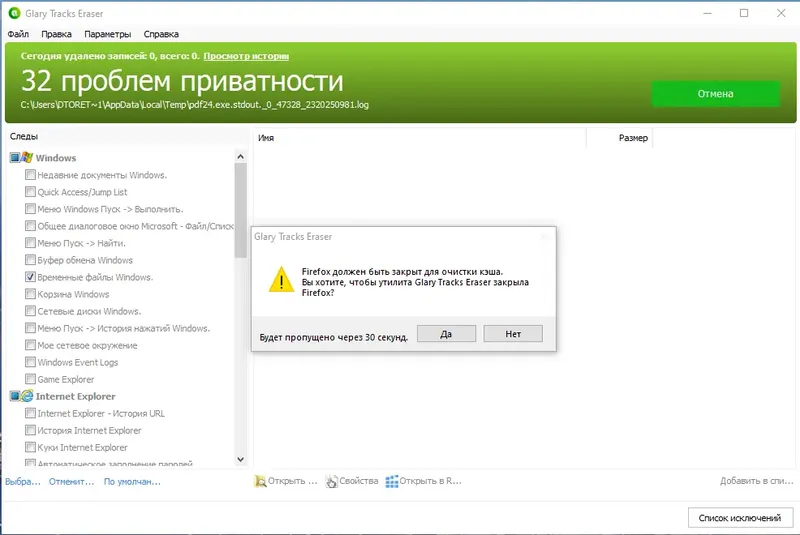Uncheck Временные файлы Windows
This screenshot has height=535, width=800.
pos(30,277)
